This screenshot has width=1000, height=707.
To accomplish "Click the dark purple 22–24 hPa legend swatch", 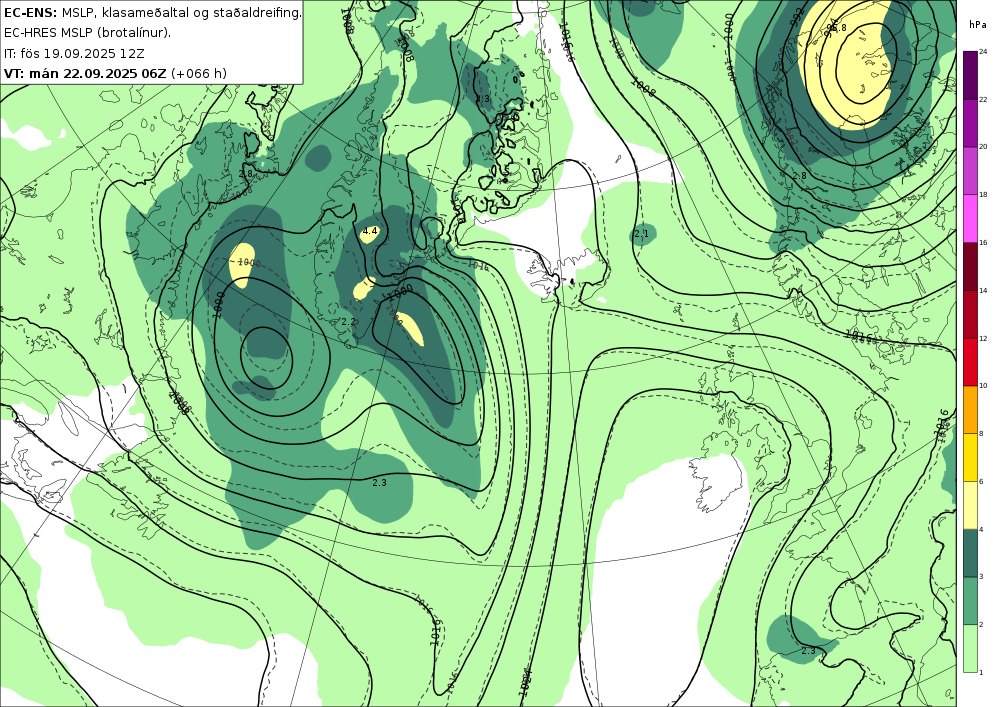I will pos(971,75).
